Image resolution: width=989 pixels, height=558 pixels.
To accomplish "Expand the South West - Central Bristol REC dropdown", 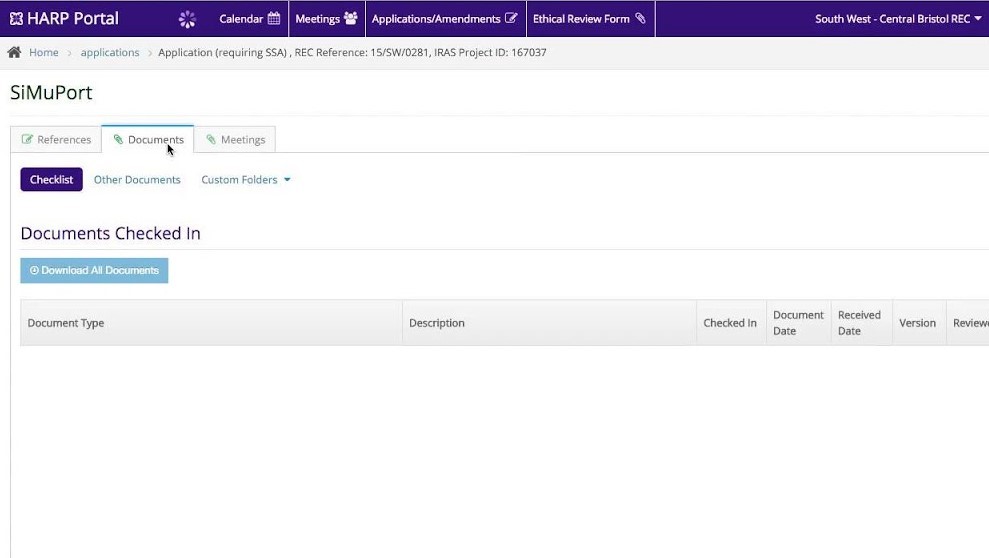I will pyautogui.click(x=898, y=18).
